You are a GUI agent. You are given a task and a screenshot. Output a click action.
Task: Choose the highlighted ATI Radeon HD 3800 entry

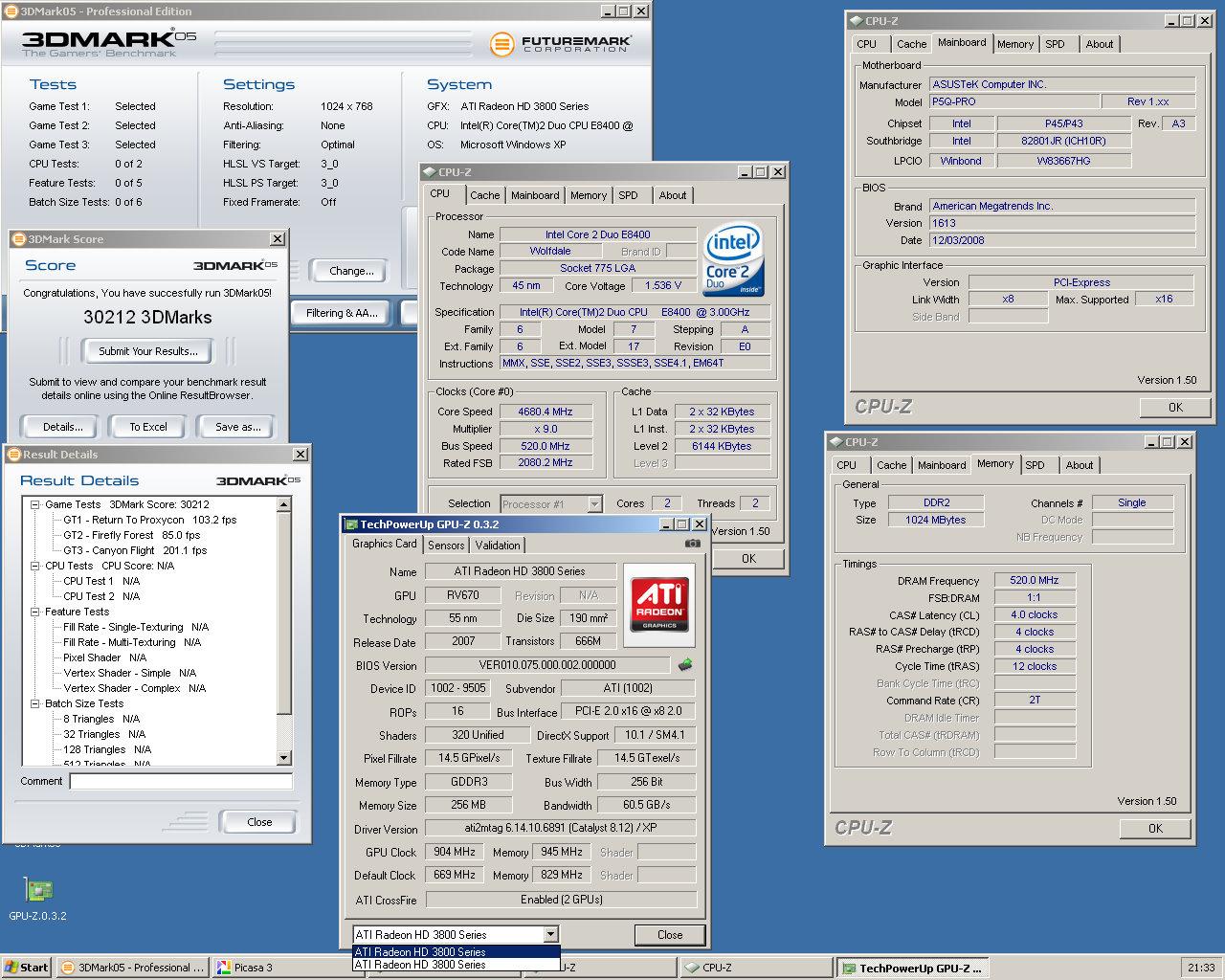tap(456, 952)
